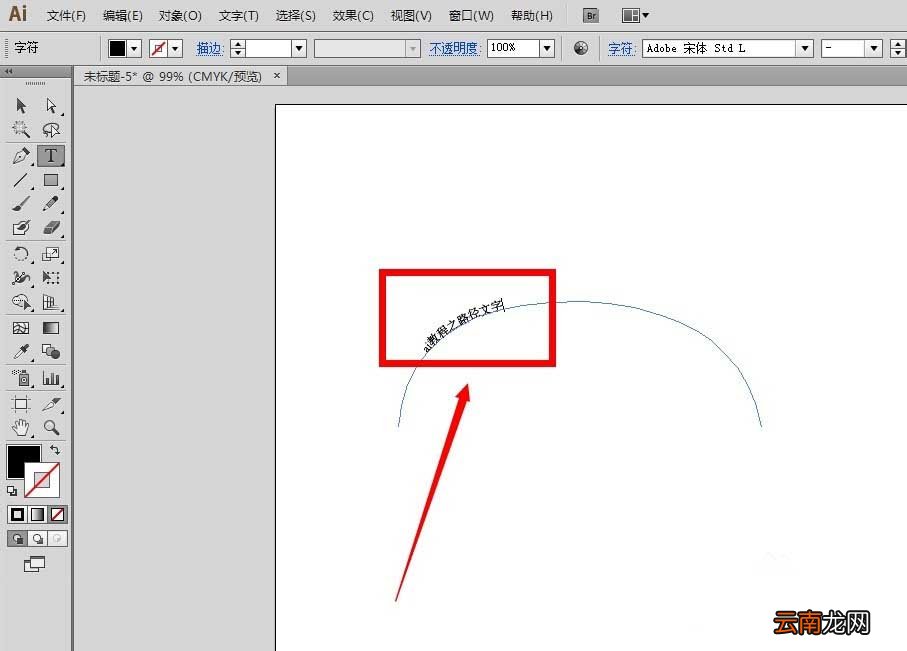The height and width of the screenshot is (651, 907).
Task: Pick the Gradient tool
Action: point(51,328)
